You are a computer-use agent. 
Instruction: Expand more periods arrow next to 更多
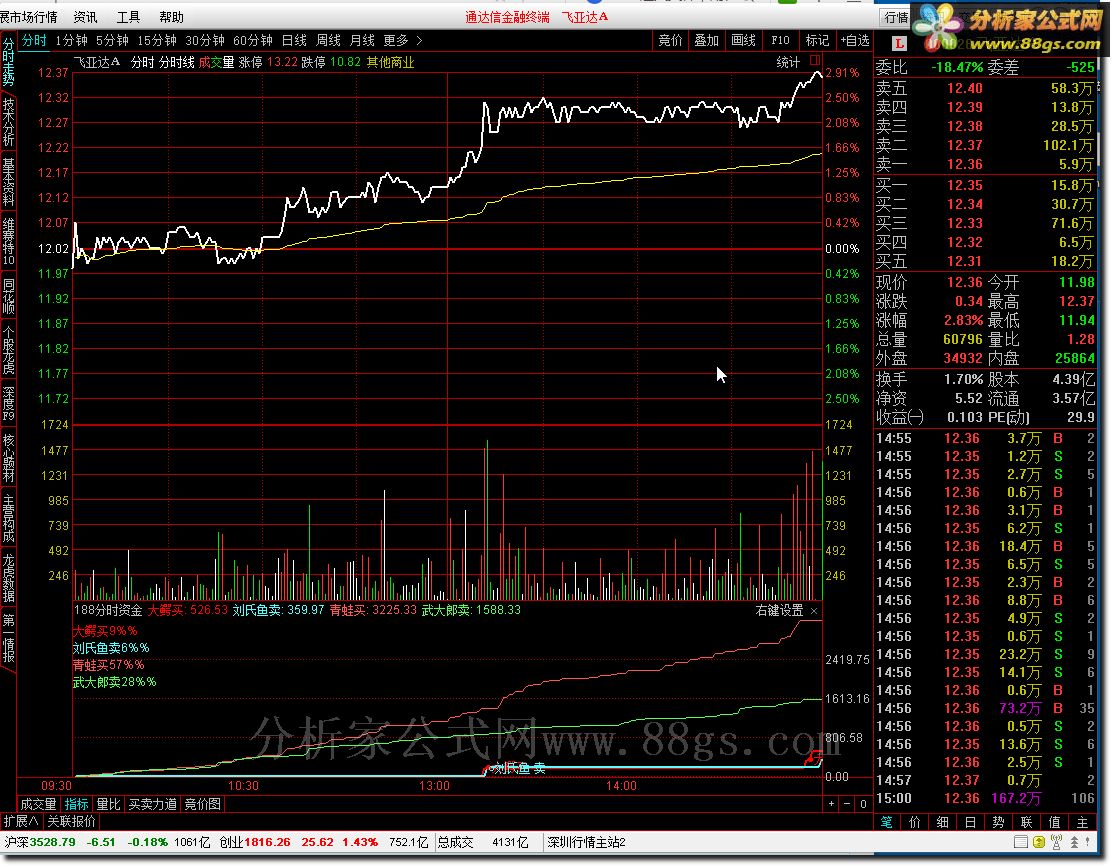(419, 40)
